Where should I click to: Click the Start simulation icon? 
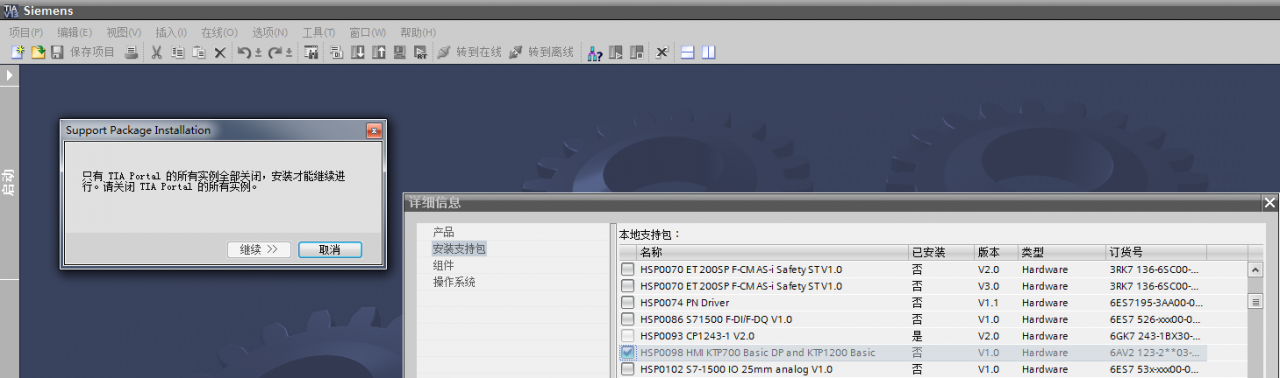click(x=399, y=52)
